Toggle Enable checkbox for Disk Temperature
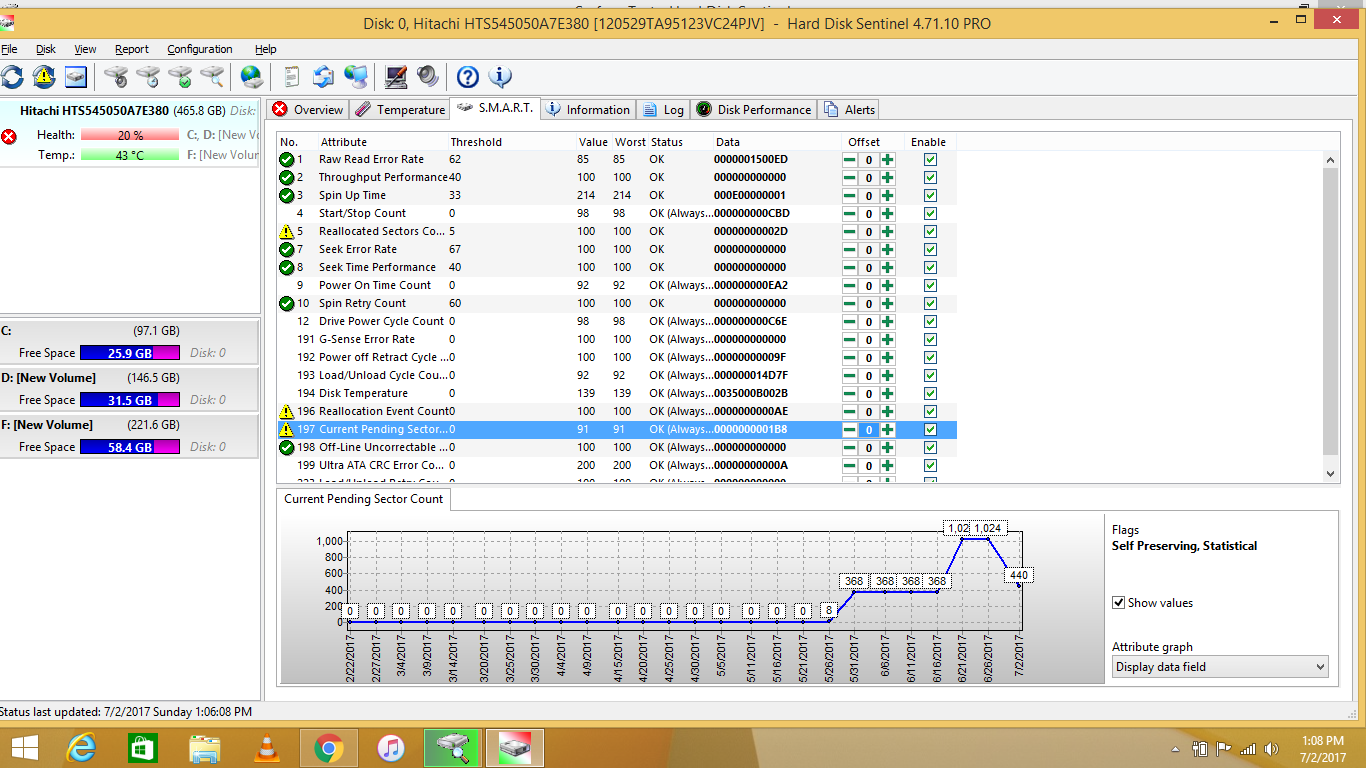The height and width of the screenshot is (768, 1366). tap(930, 393)
